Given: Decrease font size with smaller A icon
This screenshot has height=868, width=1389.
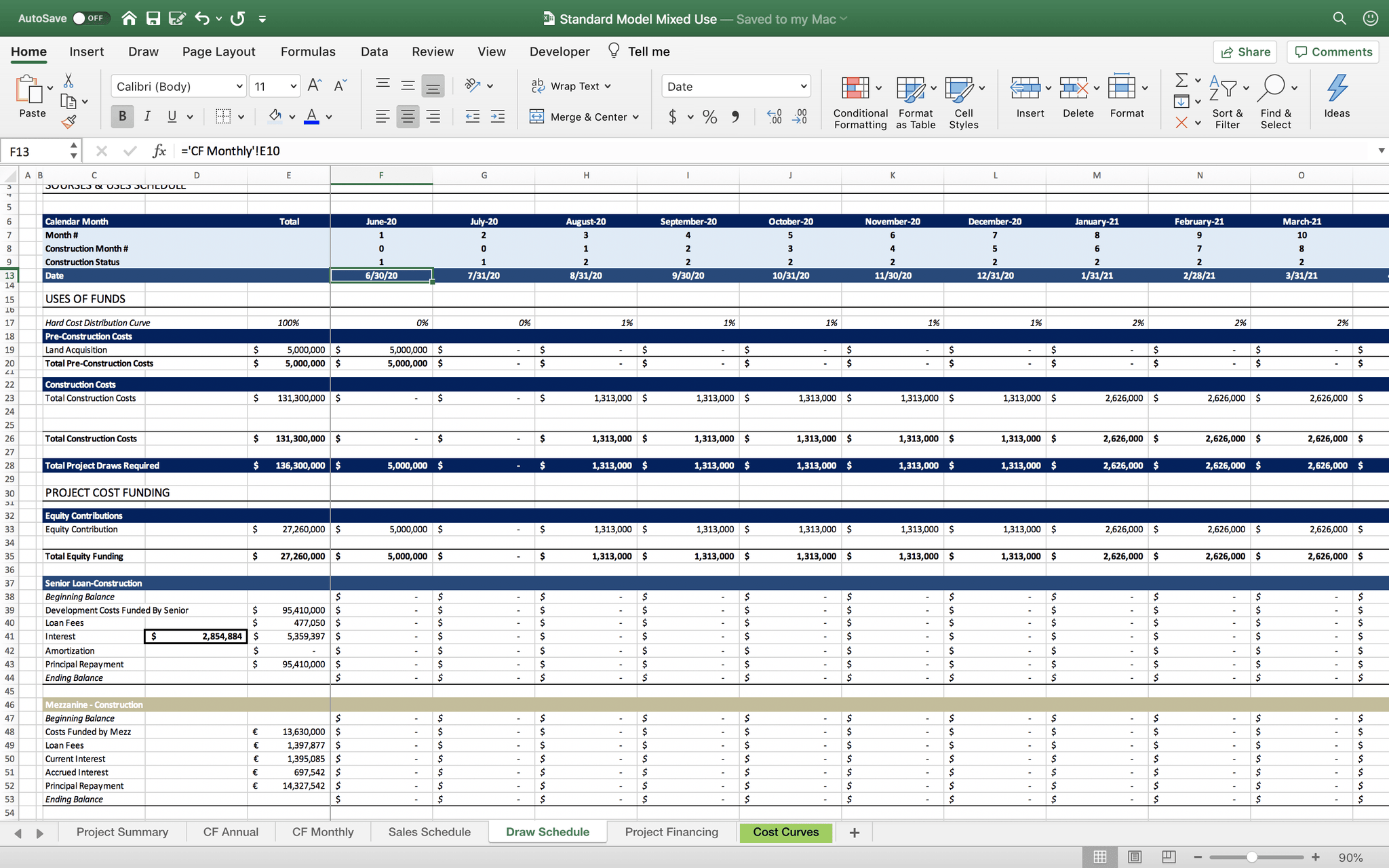Looking at the screenshot, I should tap(340, 85).
